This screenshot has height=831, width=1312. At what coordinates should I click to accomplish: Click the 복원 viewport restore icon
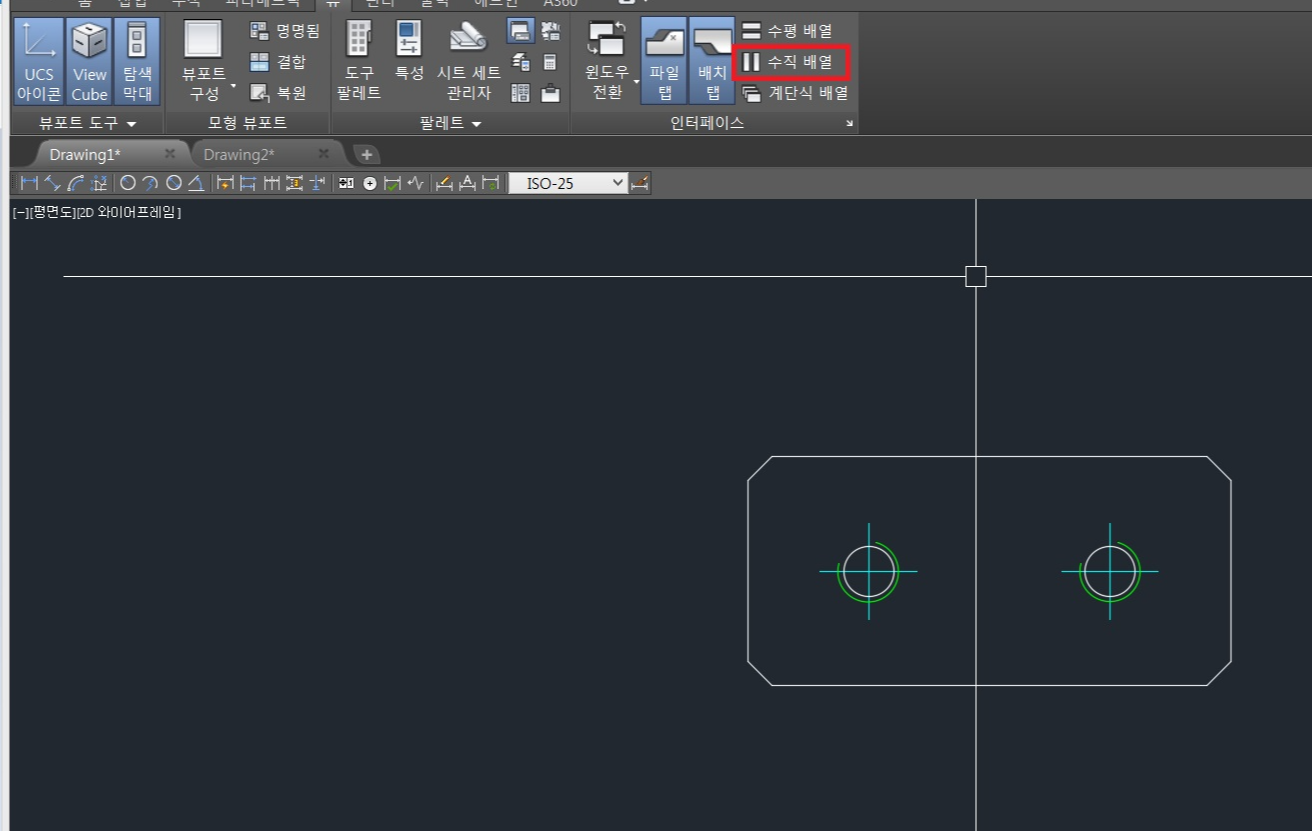click(260, 92)
